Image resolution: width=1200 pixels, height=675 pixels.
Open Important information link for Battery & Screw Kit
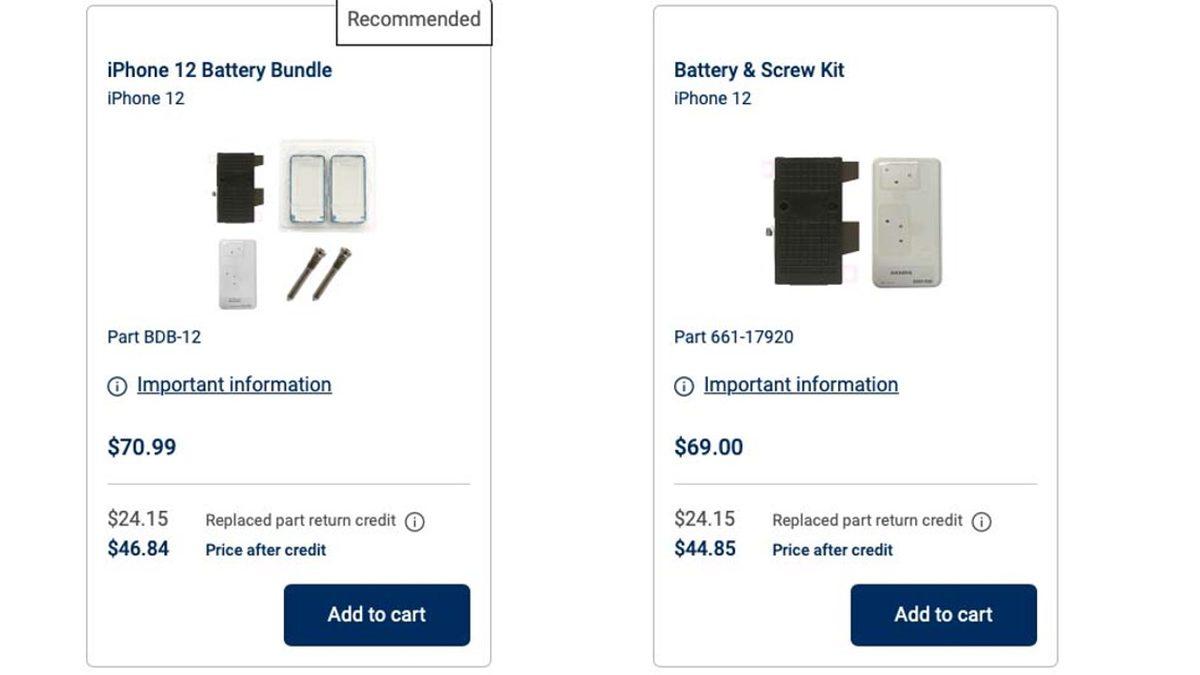[801, 385]
